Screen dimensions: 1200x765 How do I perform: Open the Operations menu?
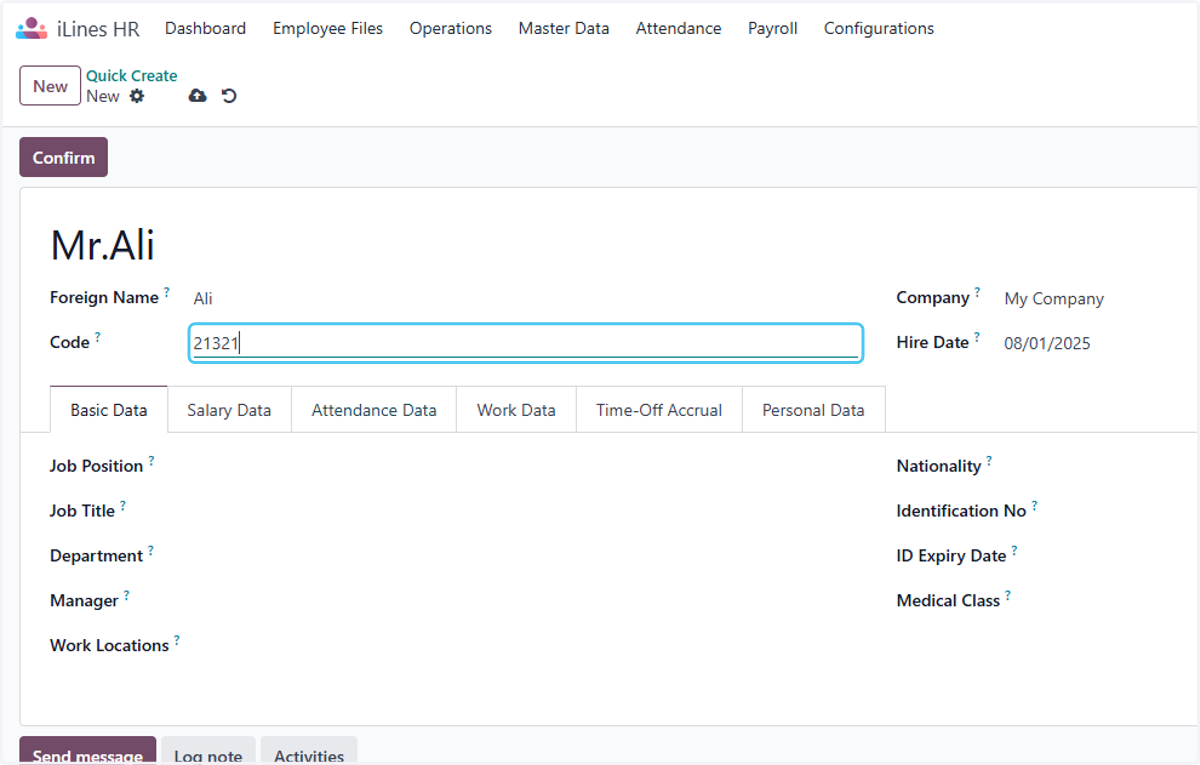[451, 29]
